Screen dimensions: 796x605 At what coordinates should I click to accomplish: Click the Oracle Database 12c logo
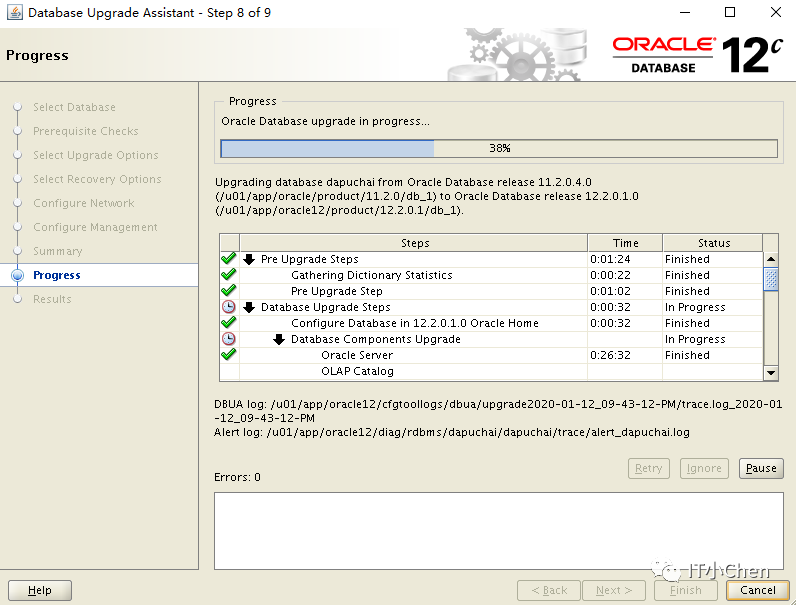[697, 54]
